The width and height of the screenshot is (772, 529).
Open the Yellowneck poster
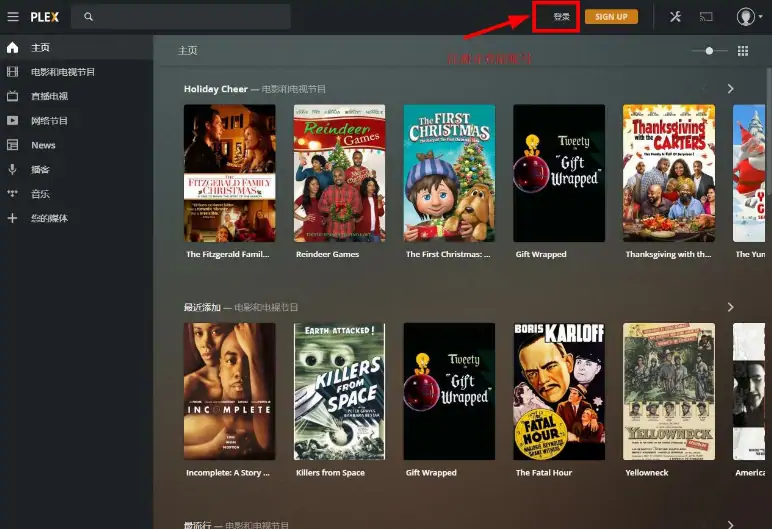[669, 392]
